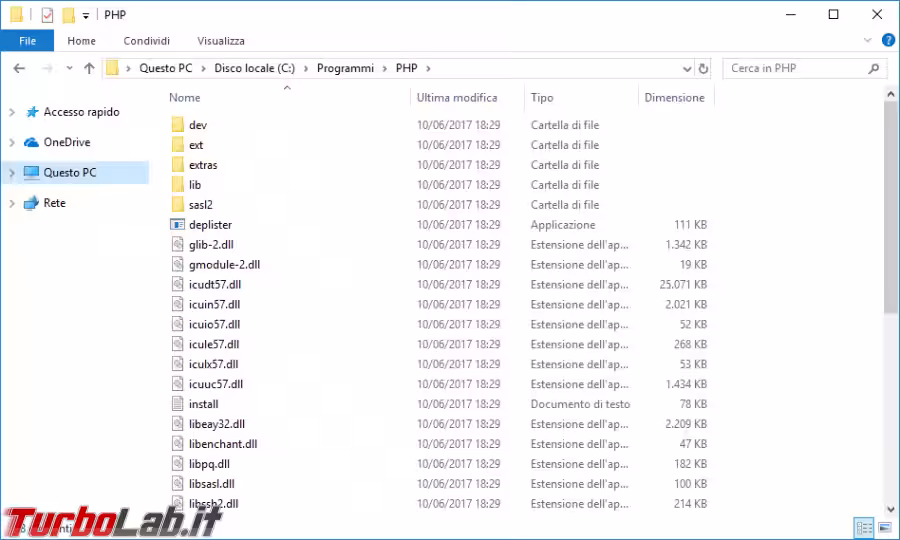
Task: Expand OneDrive tree node
Action: click(x=11, y=142)
